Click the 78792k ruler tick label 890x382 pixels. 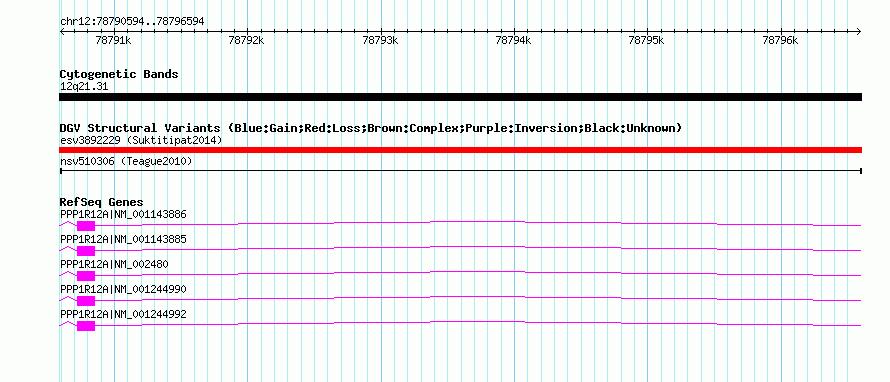(247, 40)
